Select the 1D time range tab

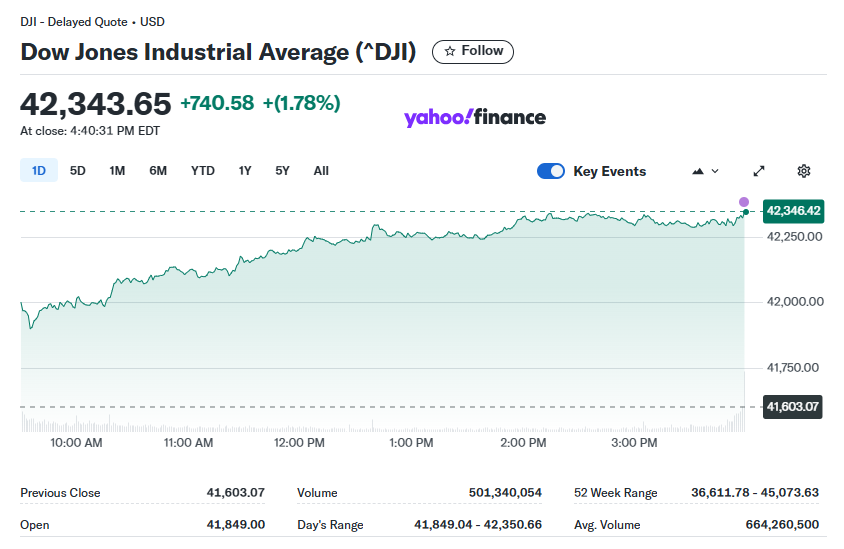point(39,171)
